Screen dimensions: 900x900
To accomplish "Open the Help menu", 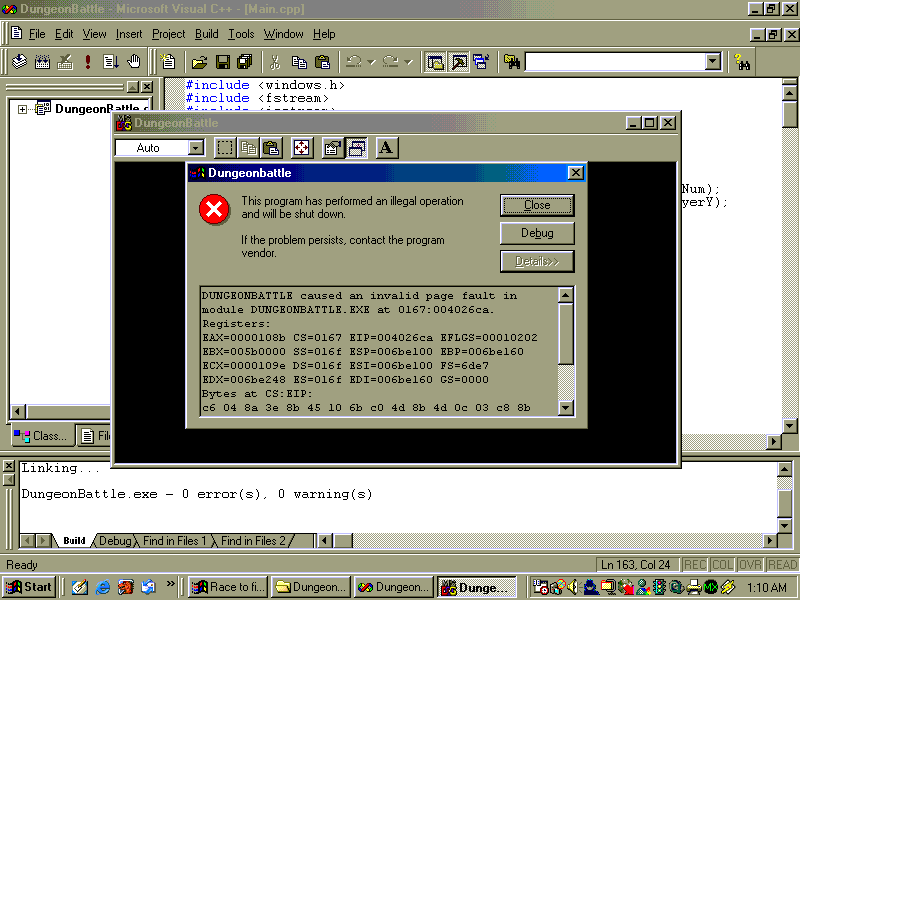I will (x=324, y=34).
